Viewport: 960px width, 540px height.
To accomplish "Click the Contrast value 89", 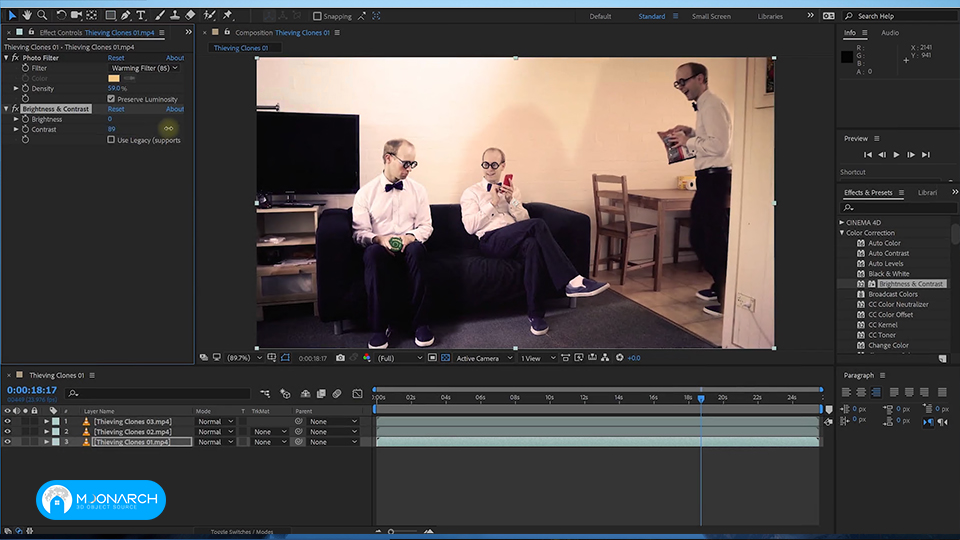I will pyautogui.click(x=111, y=129).
